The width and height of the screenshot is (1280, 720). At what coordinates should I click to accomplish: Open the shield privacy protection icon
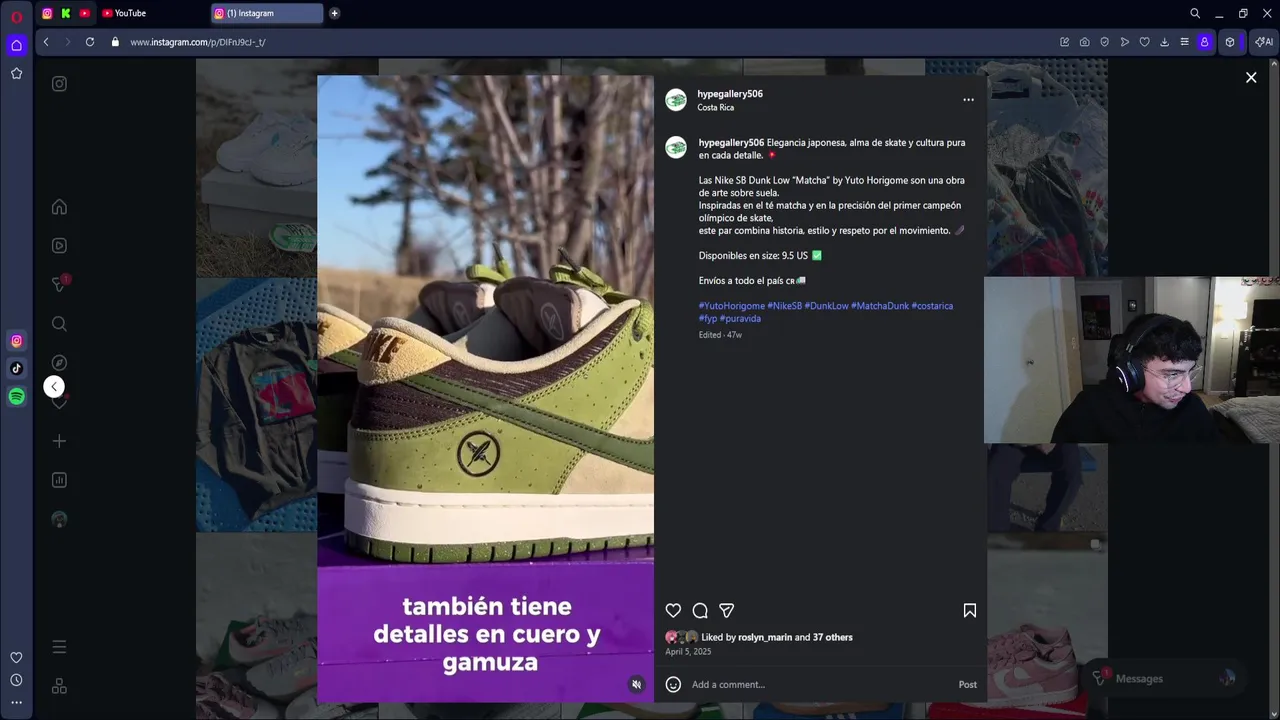(1105, 42)
